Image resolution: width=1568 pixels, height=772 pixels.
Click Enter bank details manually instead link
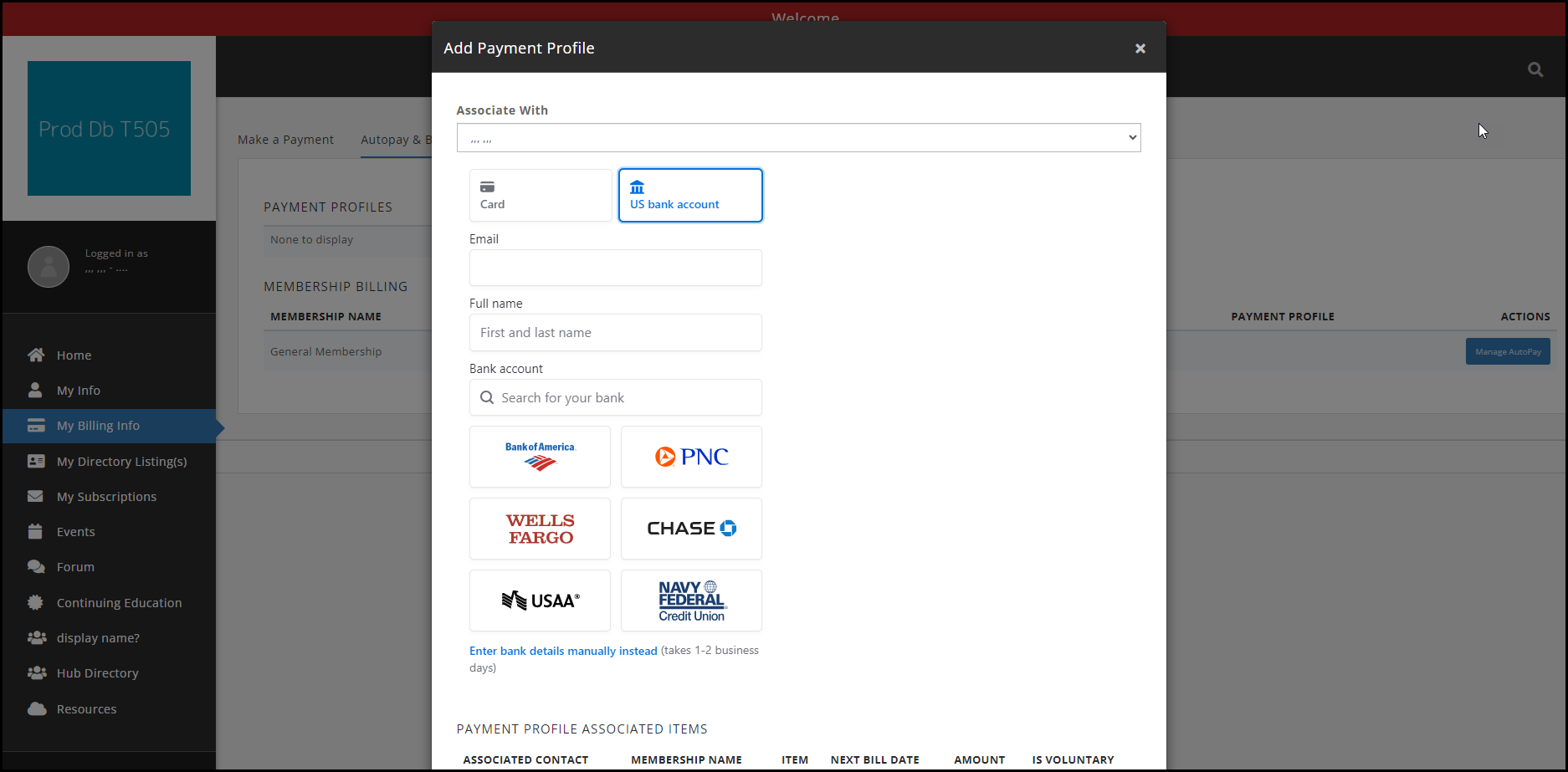click(x=563, y=651)
